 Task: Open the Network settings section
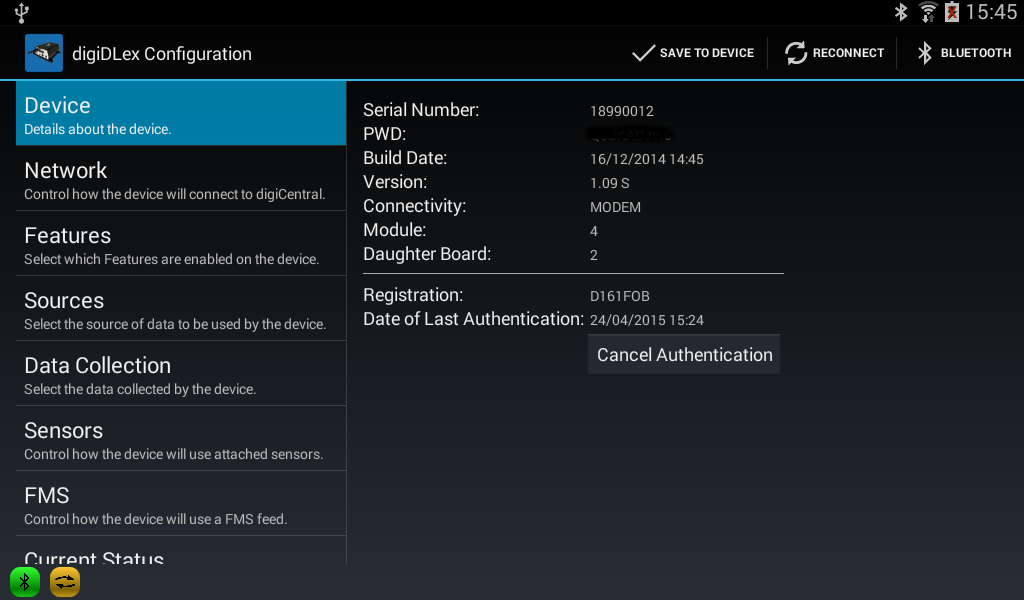tap(181, 178)
